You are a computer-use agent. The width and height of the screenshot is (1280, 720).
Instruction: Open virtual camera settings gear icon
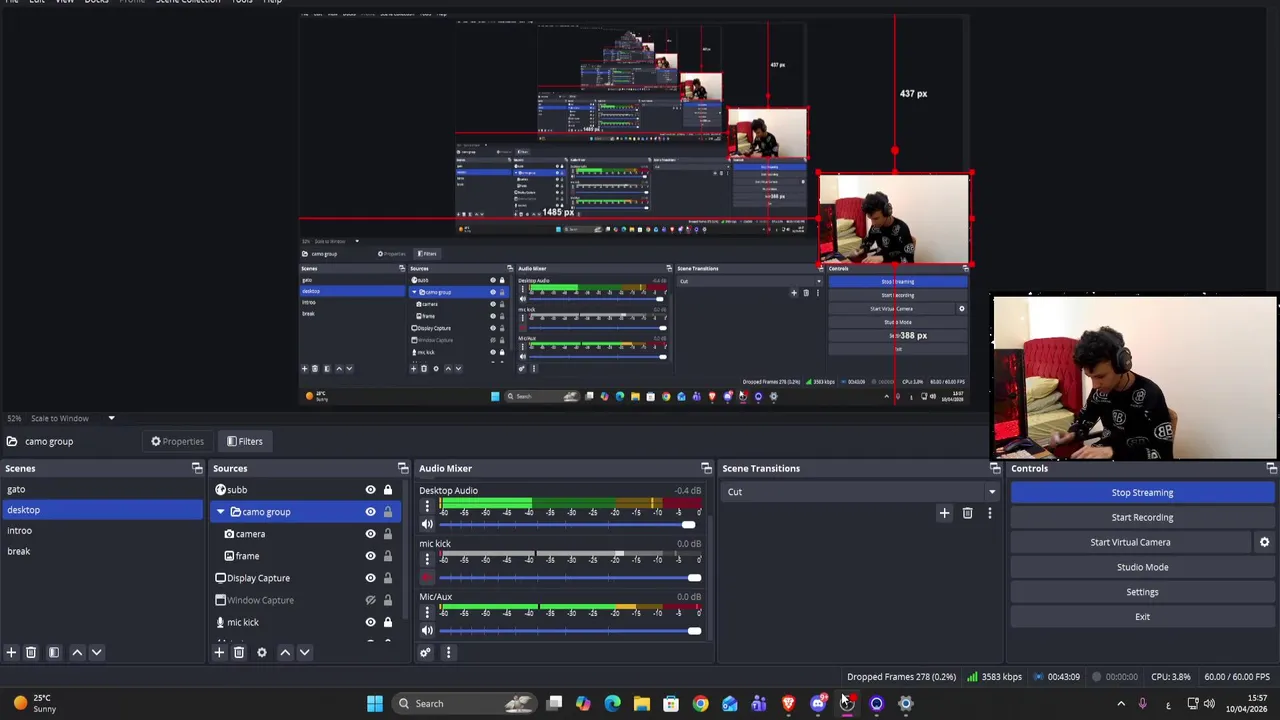coord(1264,542)
